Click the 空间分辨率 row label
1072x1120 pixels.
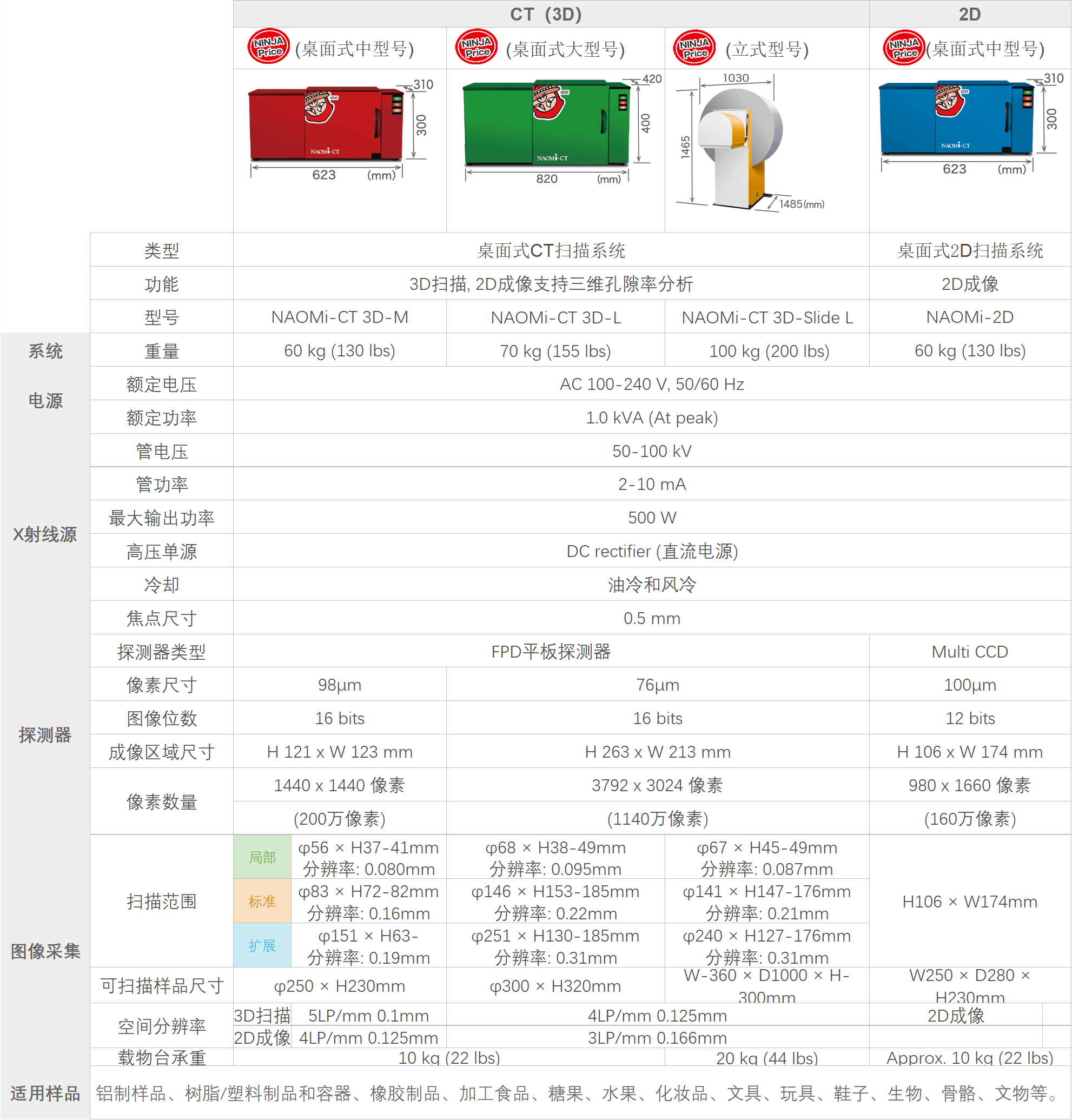162,1026
